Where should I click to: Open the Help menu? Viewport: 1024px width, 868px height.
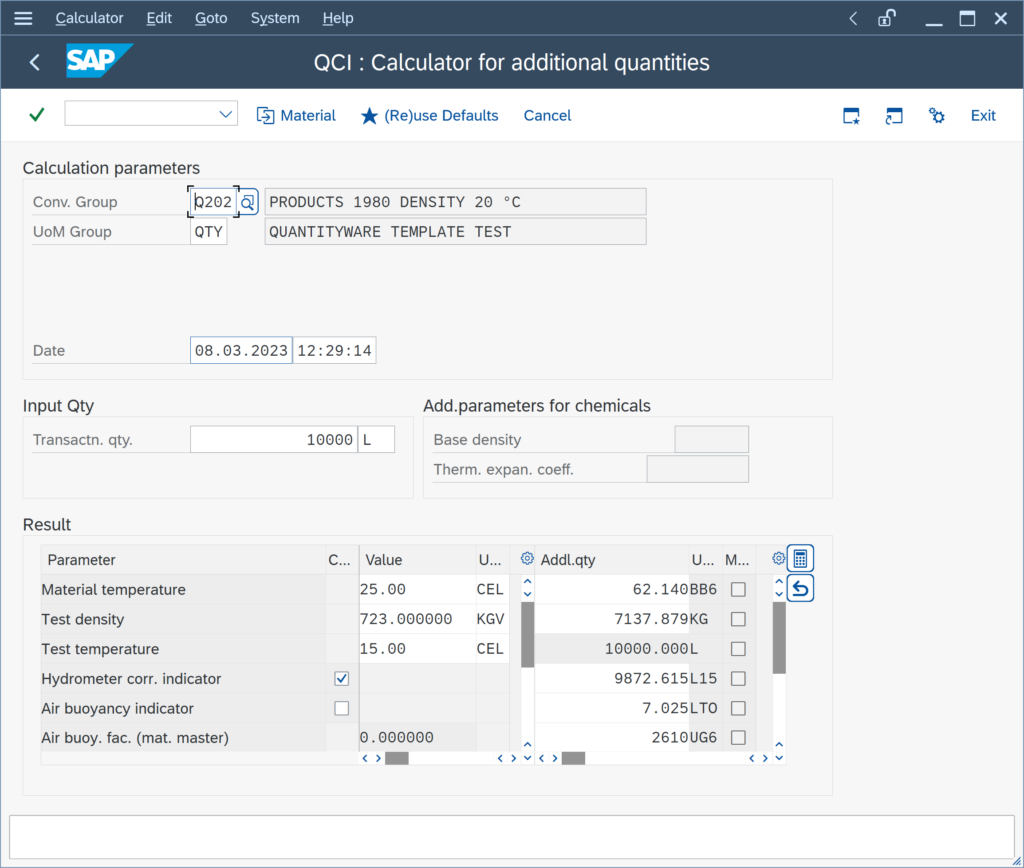click(x=338, y=18)
